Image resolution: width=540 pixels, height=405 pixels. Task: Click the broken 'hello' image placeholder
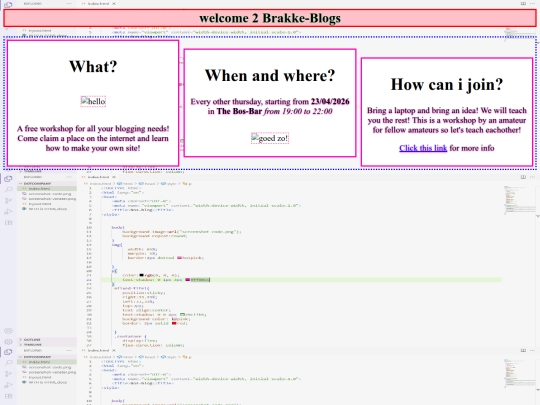tap(93, 102)
